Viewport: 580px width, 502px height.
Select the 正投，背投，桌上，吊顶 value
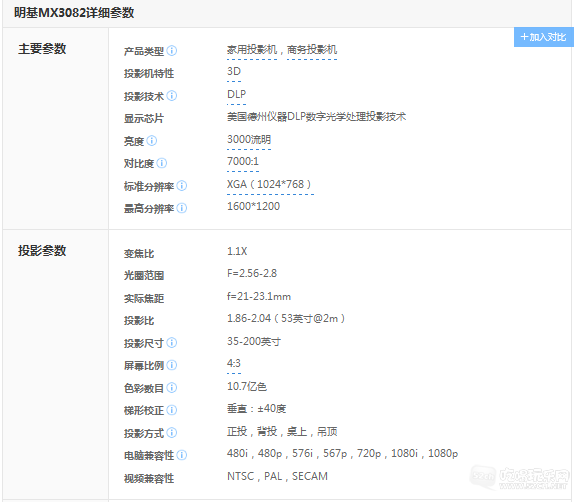(x=282, y=432)
